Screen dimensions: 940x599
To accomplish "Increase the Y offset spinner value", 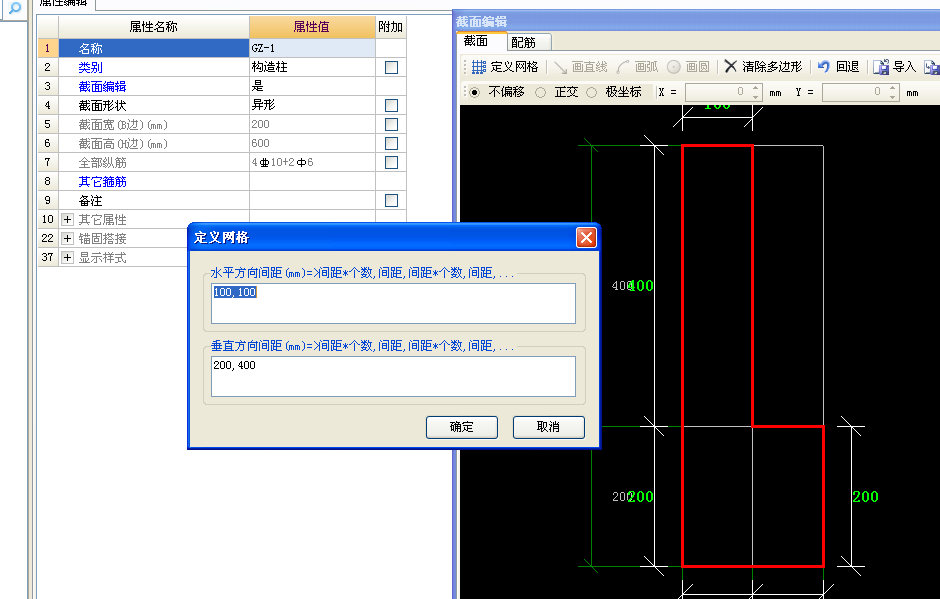I will click(893, 88).
